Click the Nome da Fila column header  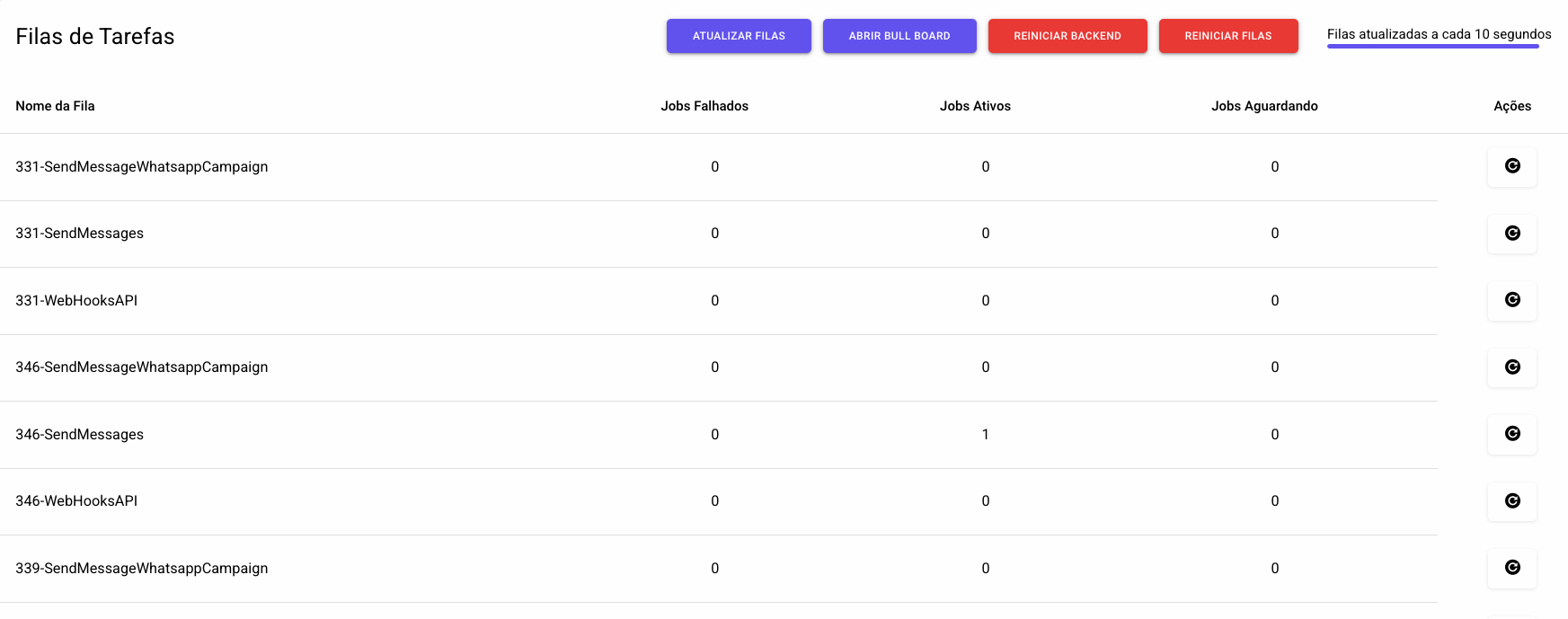point(55,106)
